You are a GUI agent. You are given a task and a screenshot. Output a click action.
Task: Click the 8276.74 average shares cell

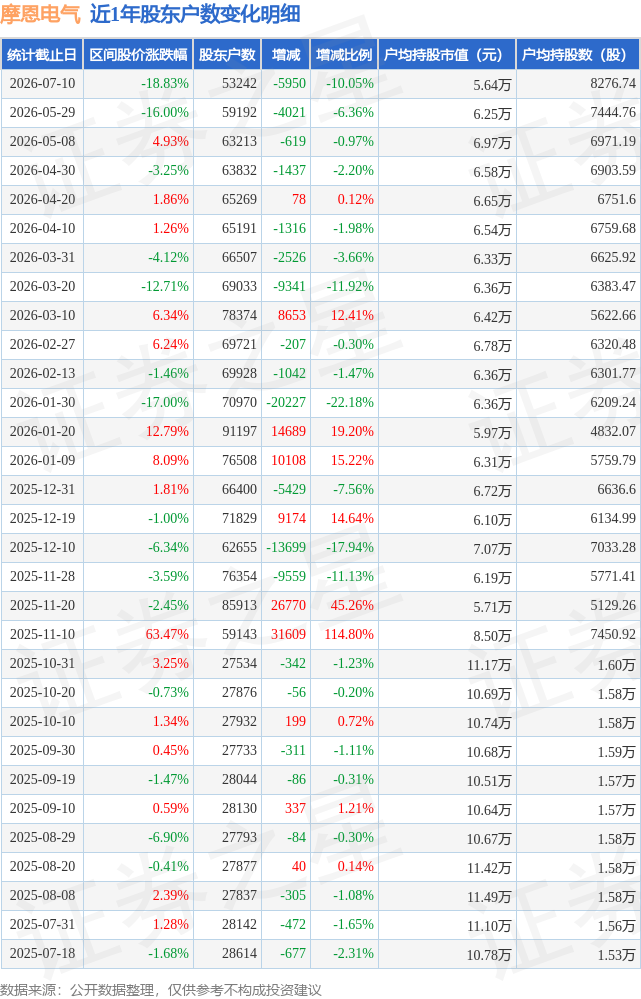pyautogui.click(x=613, y=83)
